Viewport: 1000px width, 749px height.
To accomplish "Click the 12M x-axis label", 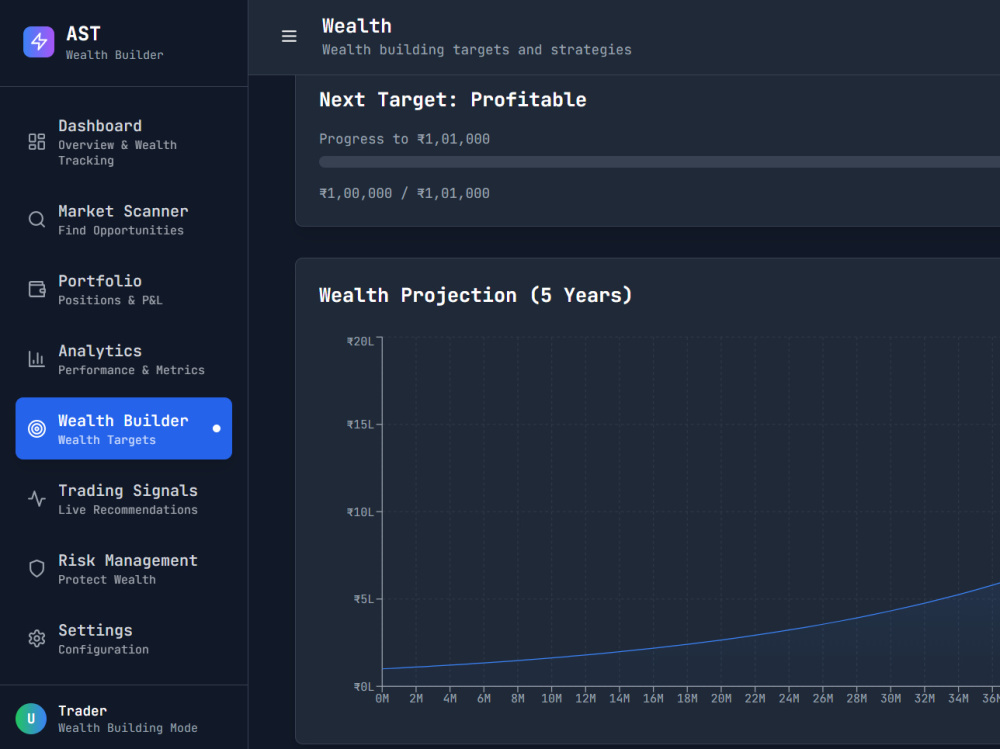I will (585, 699).
